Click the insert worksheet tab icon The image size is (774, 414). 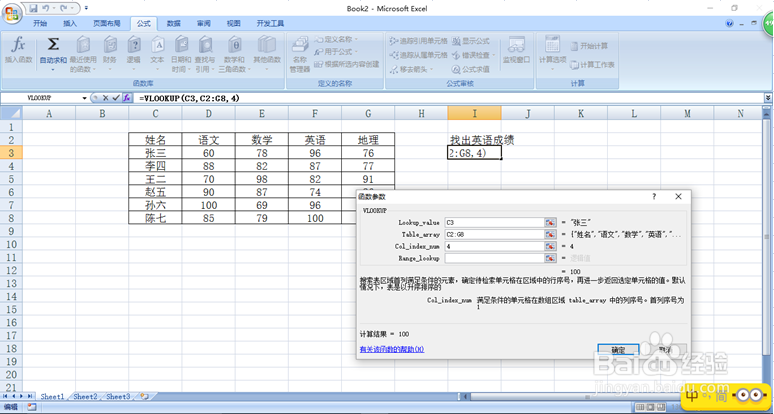145,396
